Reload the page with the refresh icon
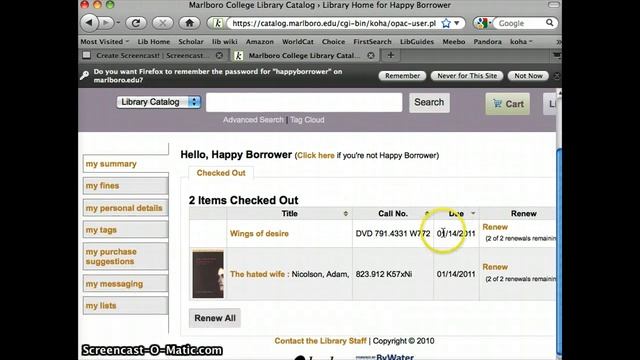Viewport: 640px width, 360px height. point(136,23)
